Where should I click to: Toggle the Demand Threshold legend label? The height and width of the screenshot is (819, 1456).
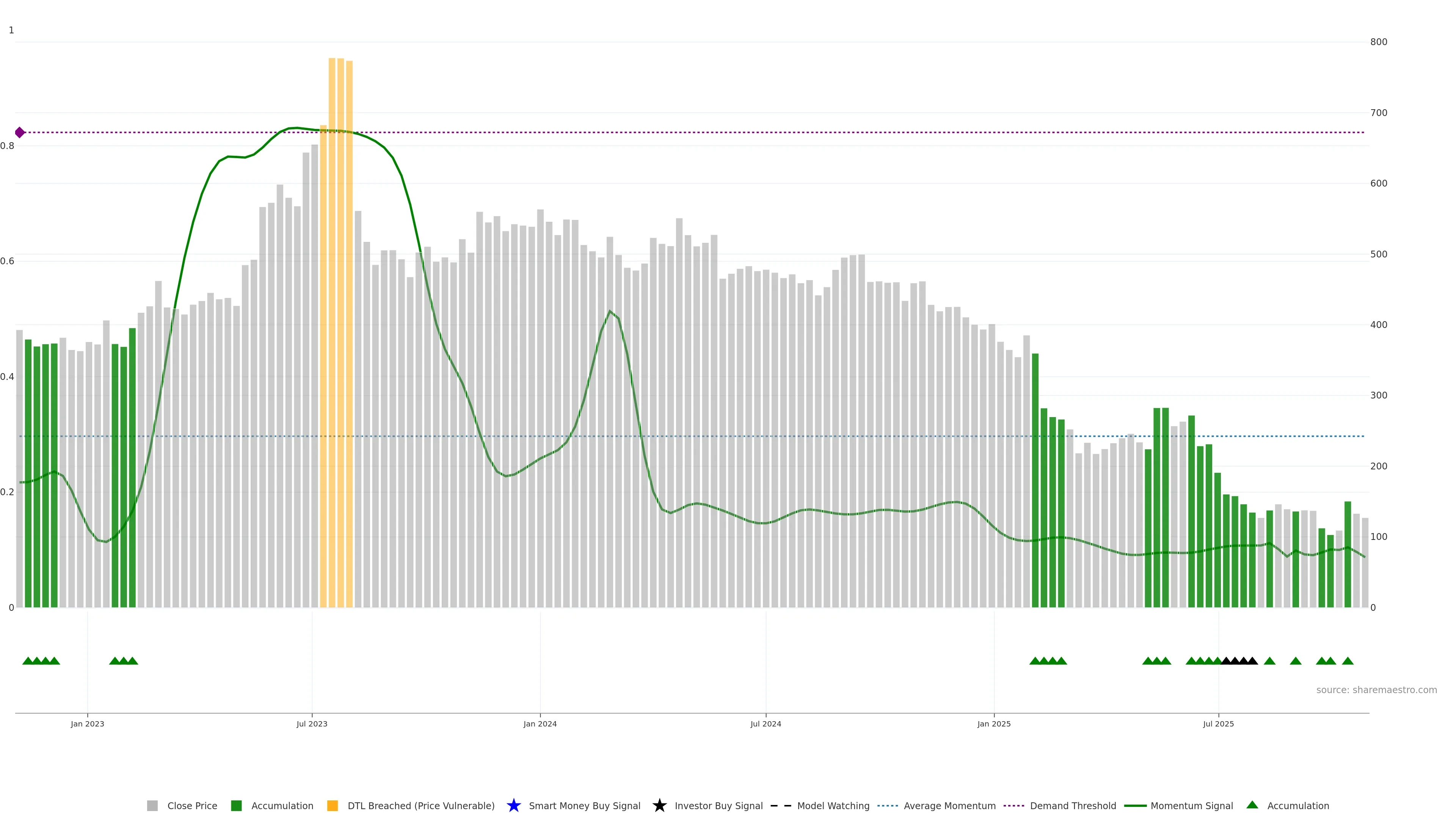[1073, 805]
